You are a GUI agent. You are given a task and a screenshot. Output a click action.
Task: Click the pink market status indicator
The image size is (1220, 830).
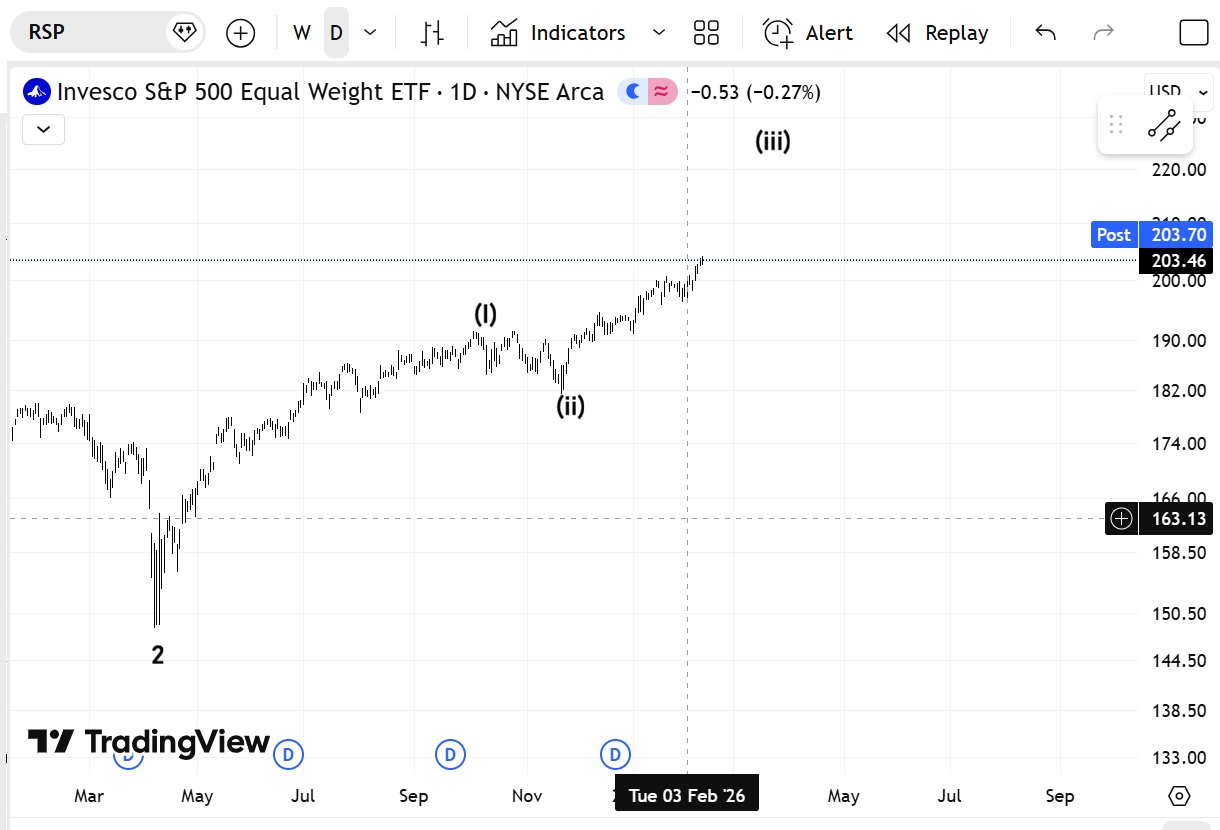point(661,92)
